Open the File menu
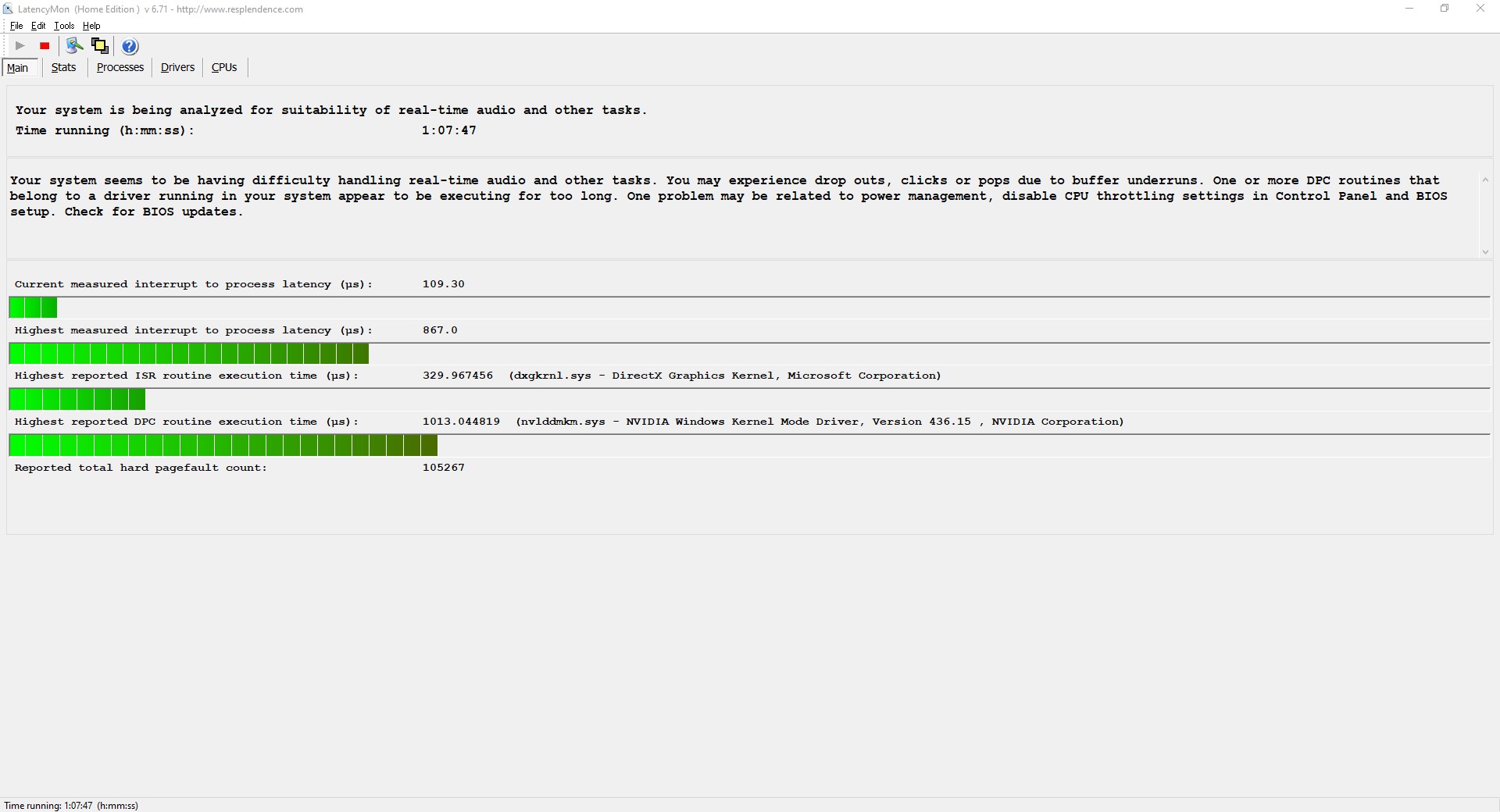The height and width of the screenshot is (812, 1500). point(16,25)
